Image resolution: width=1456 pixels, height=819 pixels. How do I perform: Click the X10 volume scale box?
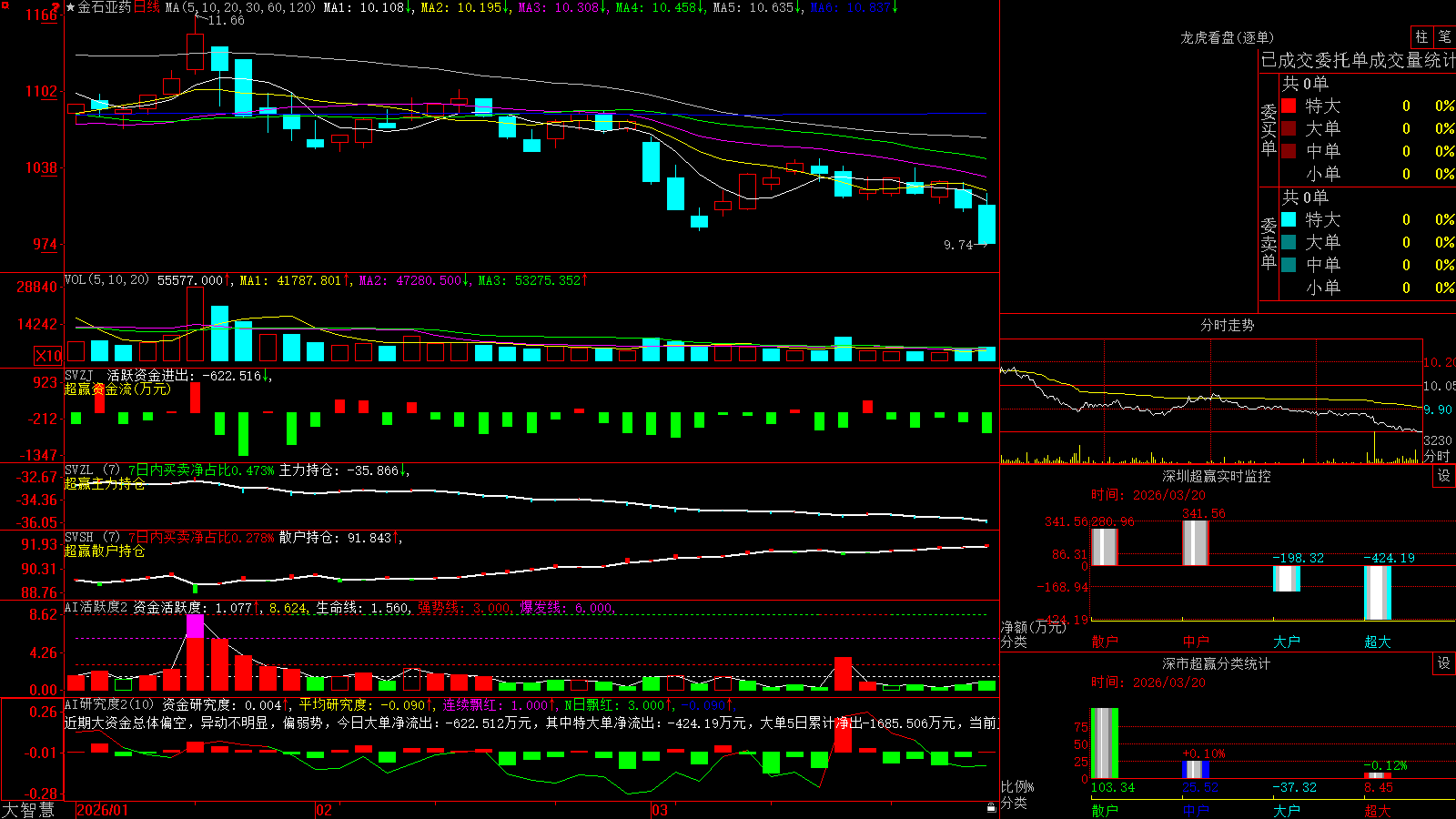tap(48, 356)
